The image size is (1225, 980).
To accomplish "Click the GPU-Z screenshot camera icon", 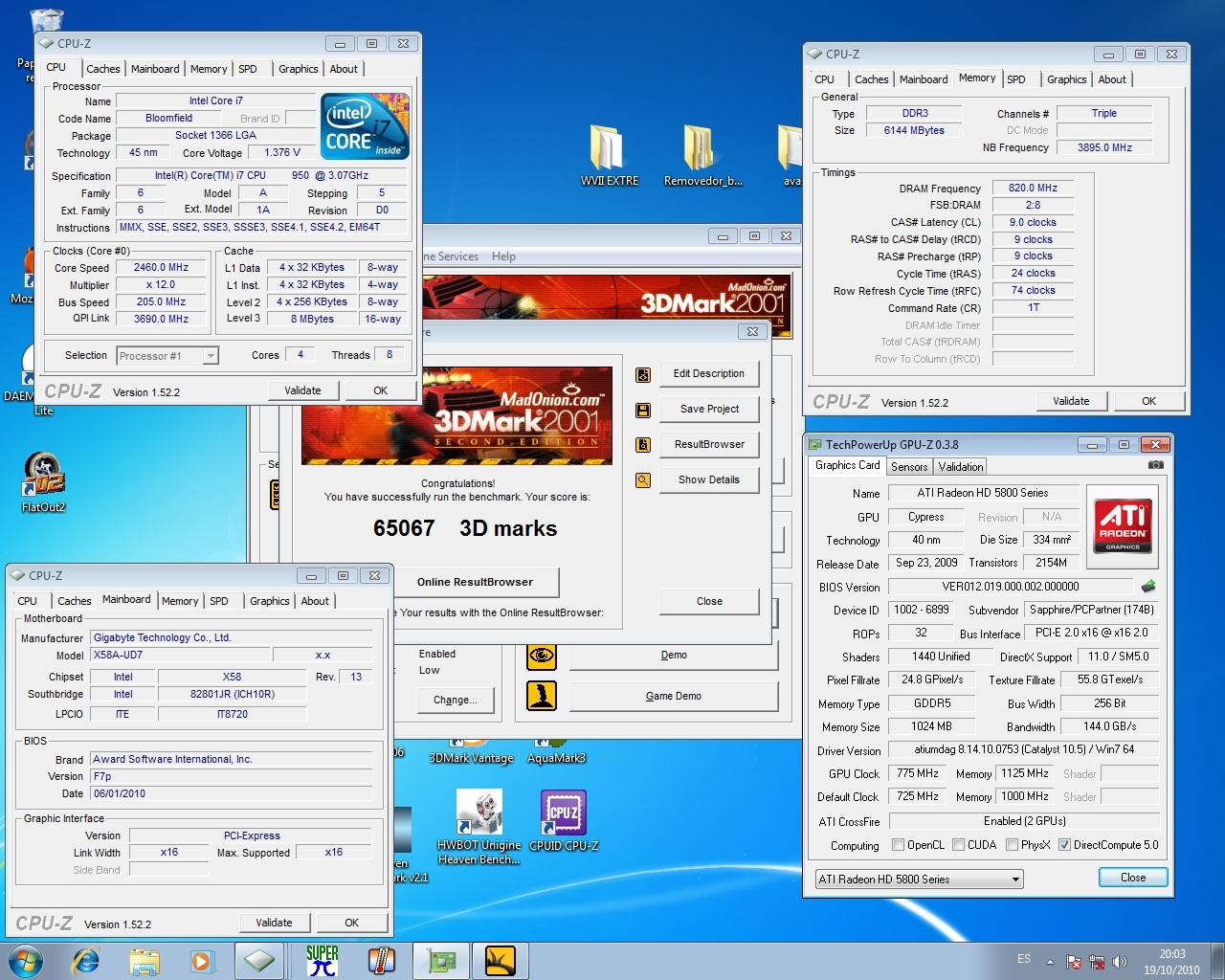I will pos(1156,465).
